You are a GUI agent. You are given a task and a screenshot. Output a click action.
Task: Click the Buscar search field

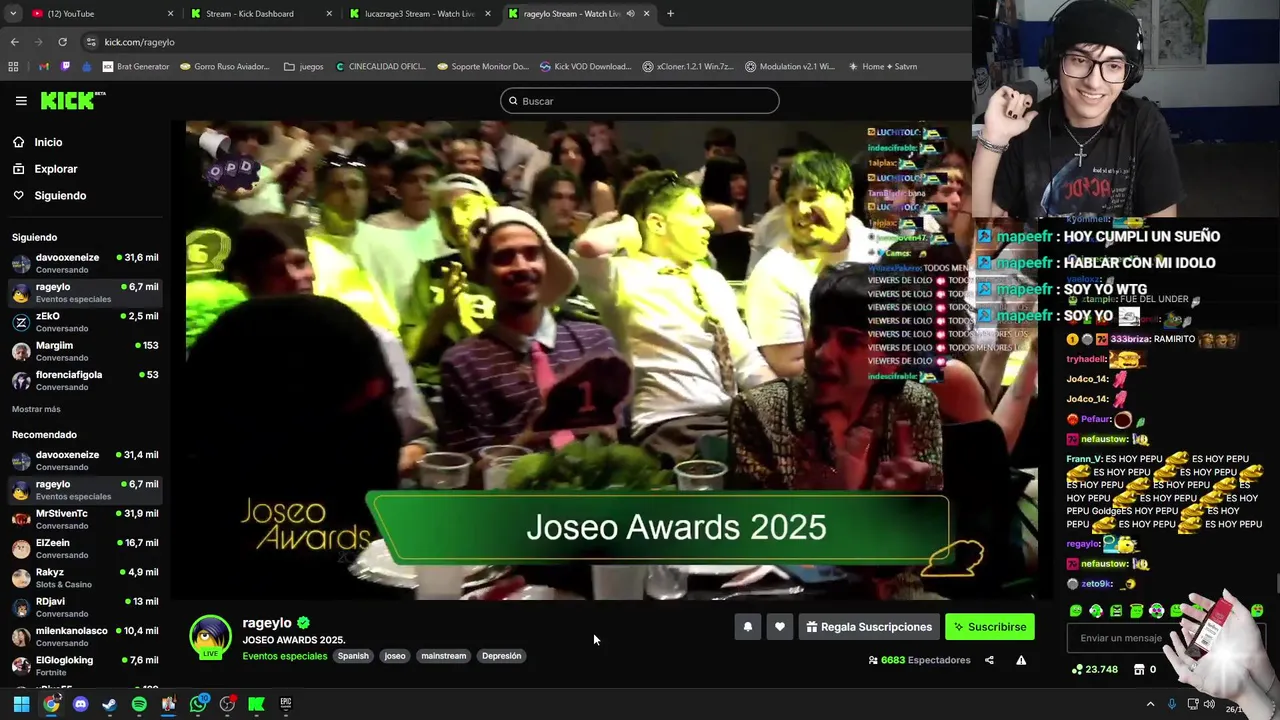640,101
